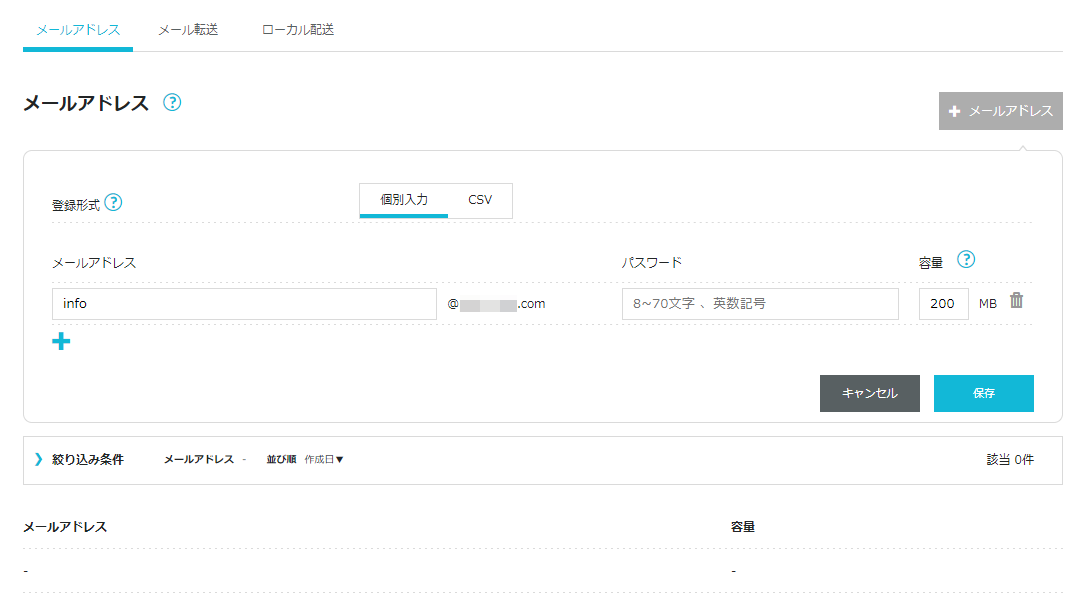Focus the address field containing info
The width and height of the screenshot is (1088, 611).
point(244,304)
